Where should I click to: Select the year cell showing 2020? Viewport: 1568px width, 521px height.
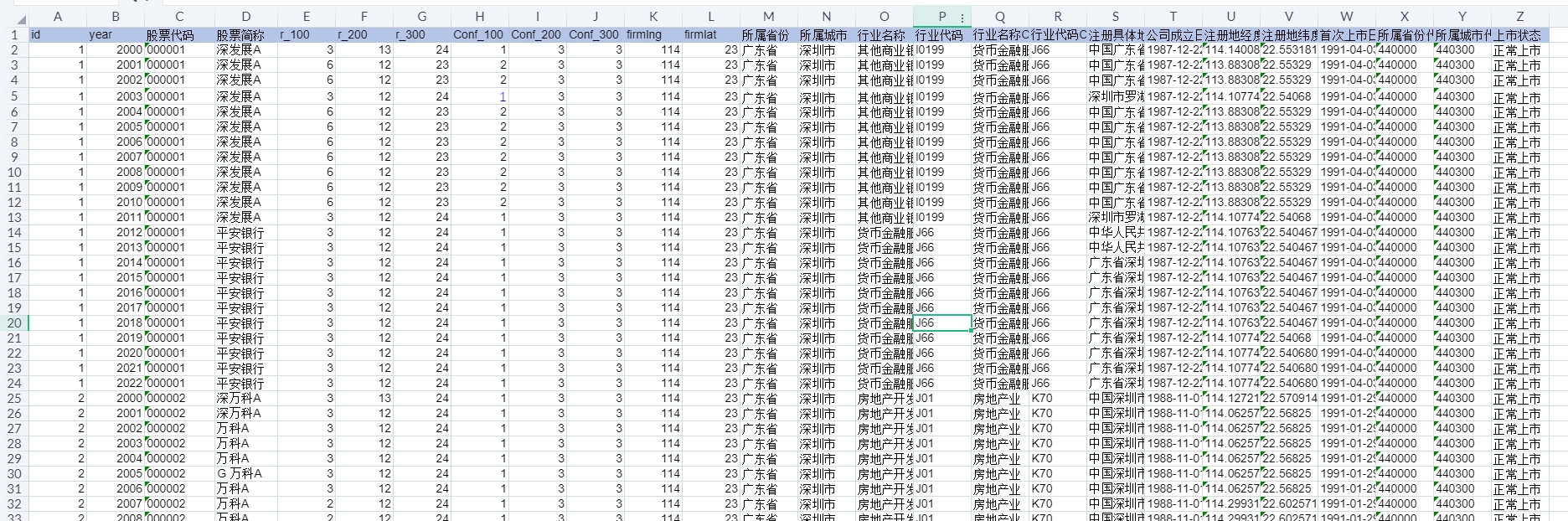point(116,353)
